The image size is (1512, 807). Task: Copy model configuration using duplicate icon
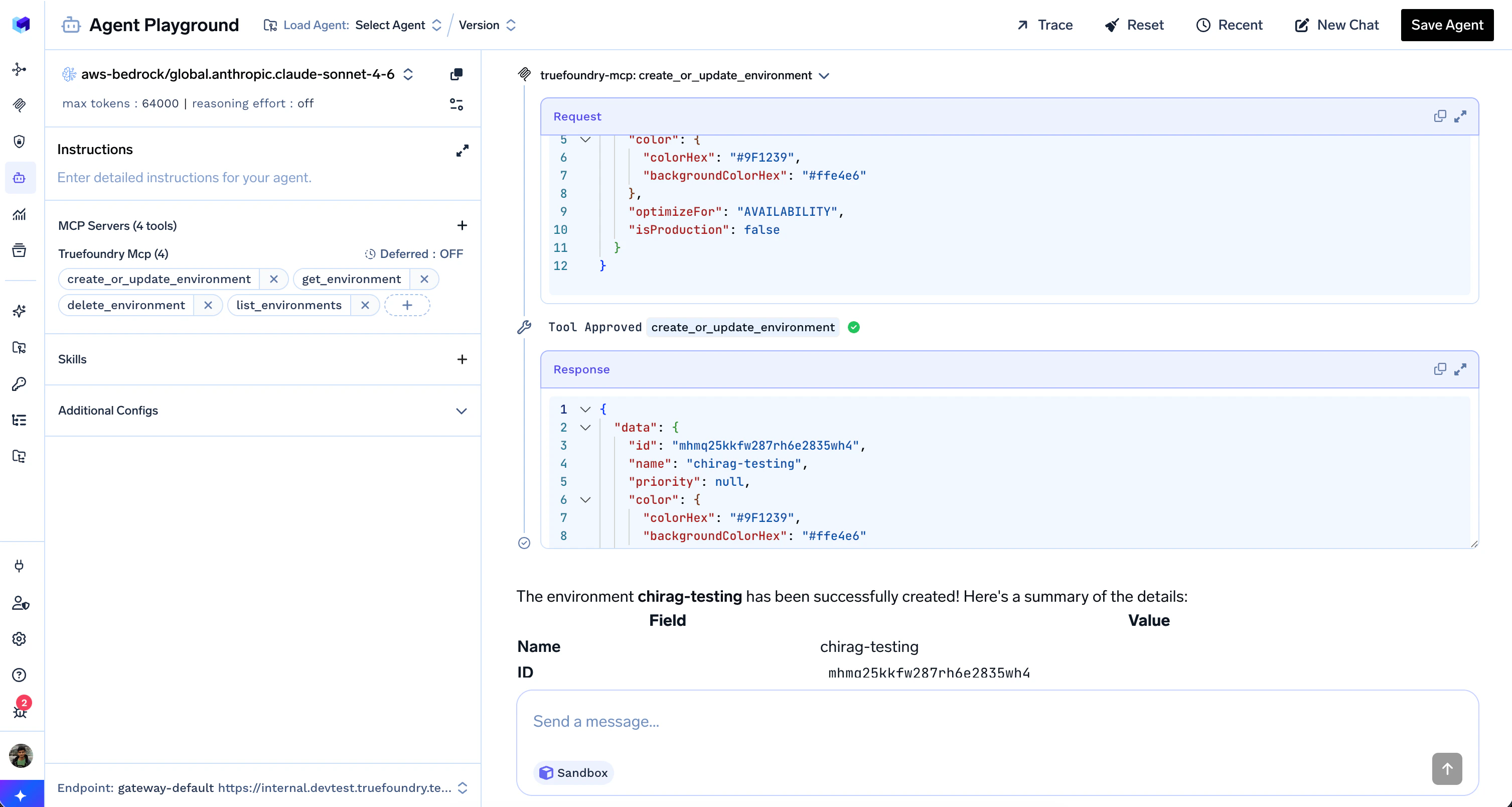tap(456, 74)
